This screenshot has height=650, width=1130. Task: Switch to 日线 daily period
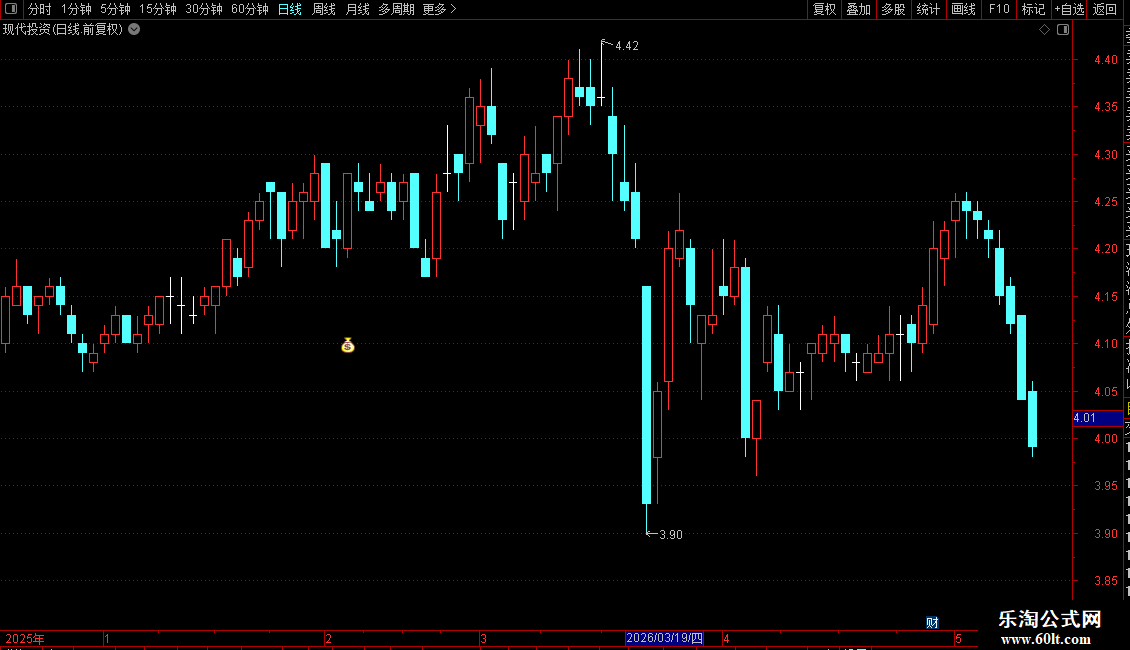290,9
